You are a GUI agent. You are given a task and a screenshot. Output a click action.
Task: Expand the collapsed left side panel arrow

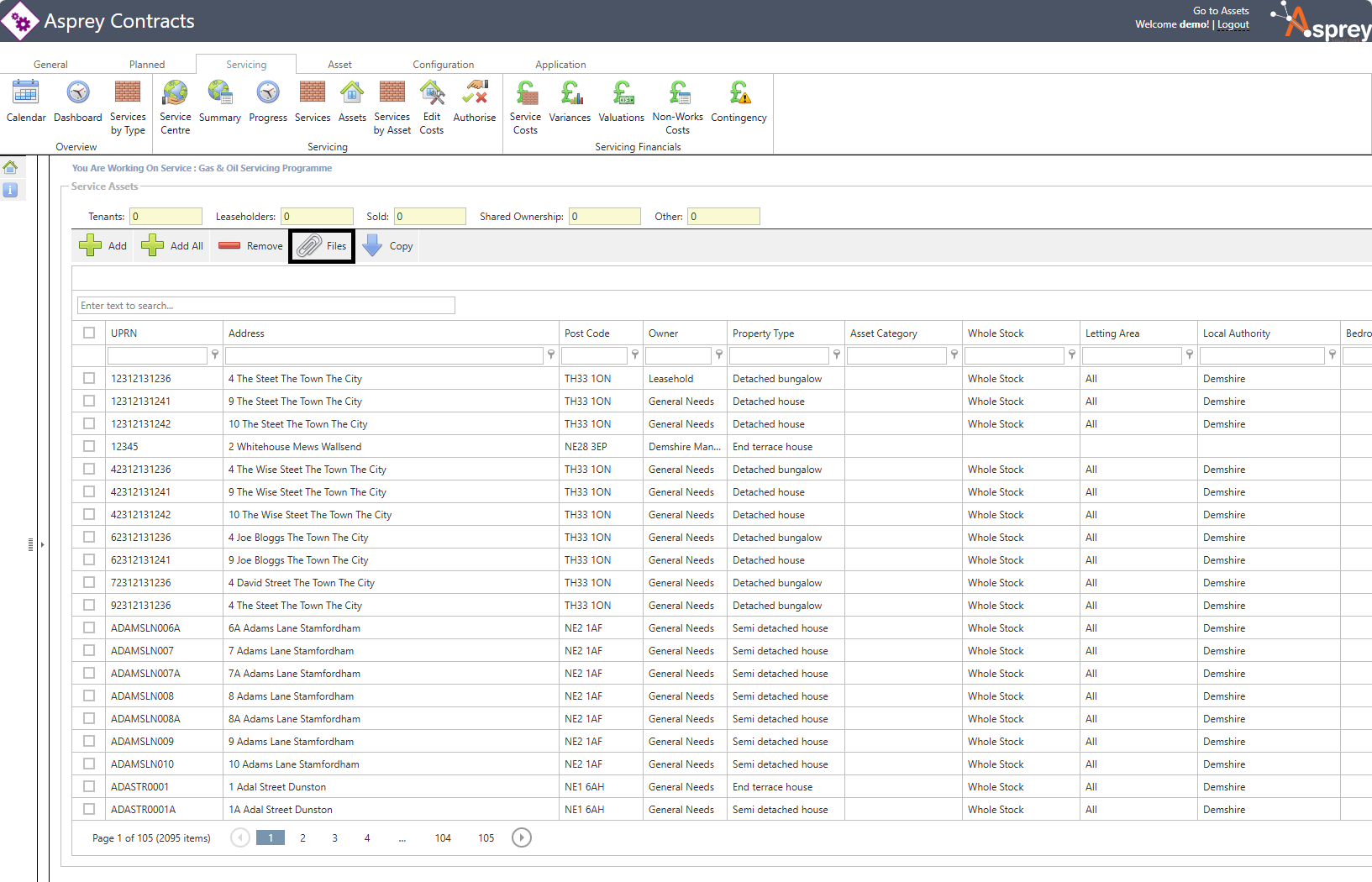(x=42, y=544)
